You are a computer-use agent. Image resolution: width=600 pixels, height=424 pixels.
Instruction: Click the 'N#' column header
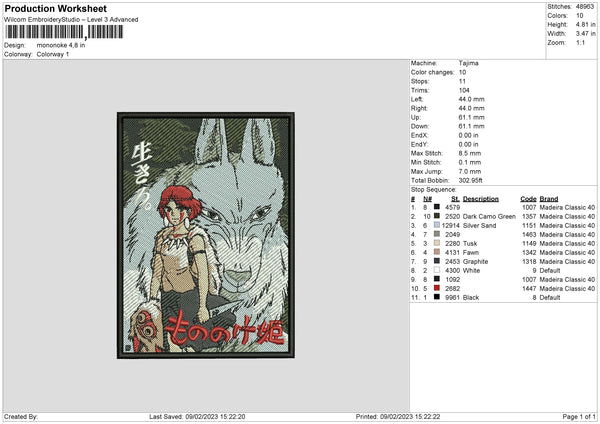click(427, 199)
